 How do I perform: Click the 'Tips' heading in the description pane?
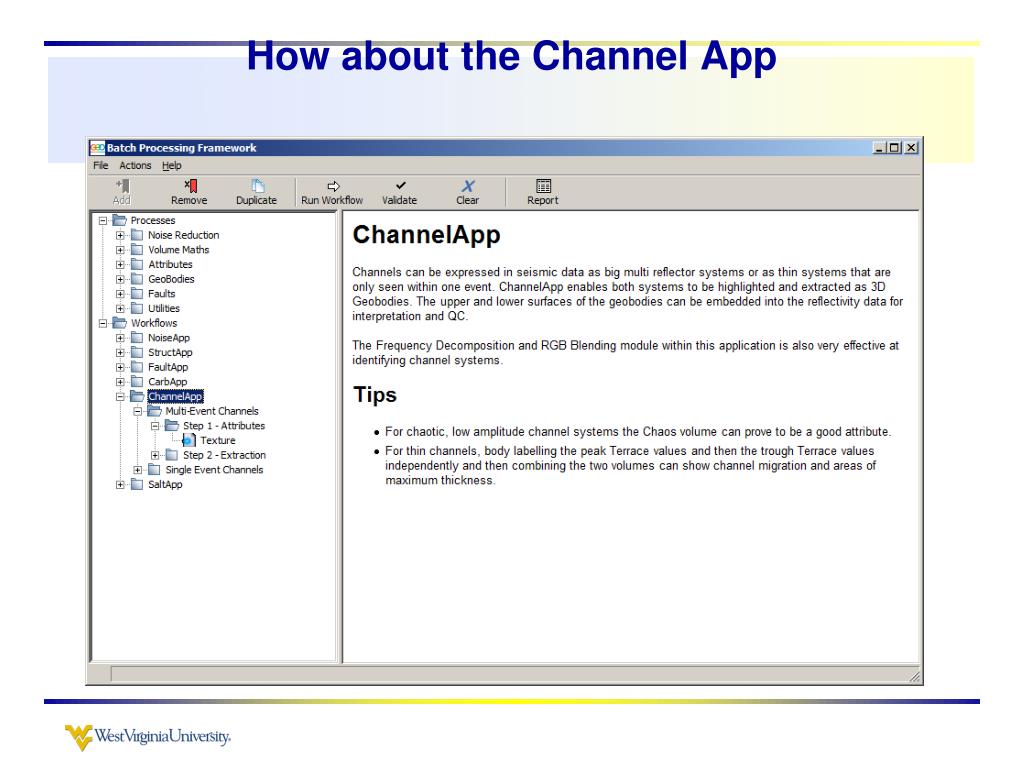(x=375, y=394)
